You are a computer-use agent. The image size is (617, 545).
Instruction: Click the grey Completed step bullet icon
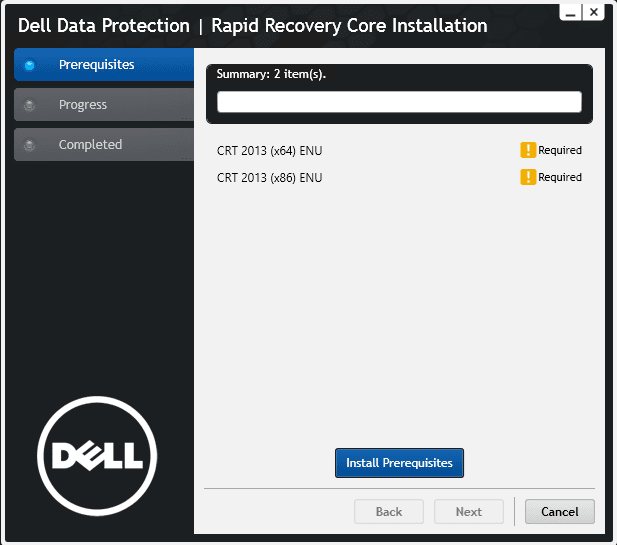point(29,145)
